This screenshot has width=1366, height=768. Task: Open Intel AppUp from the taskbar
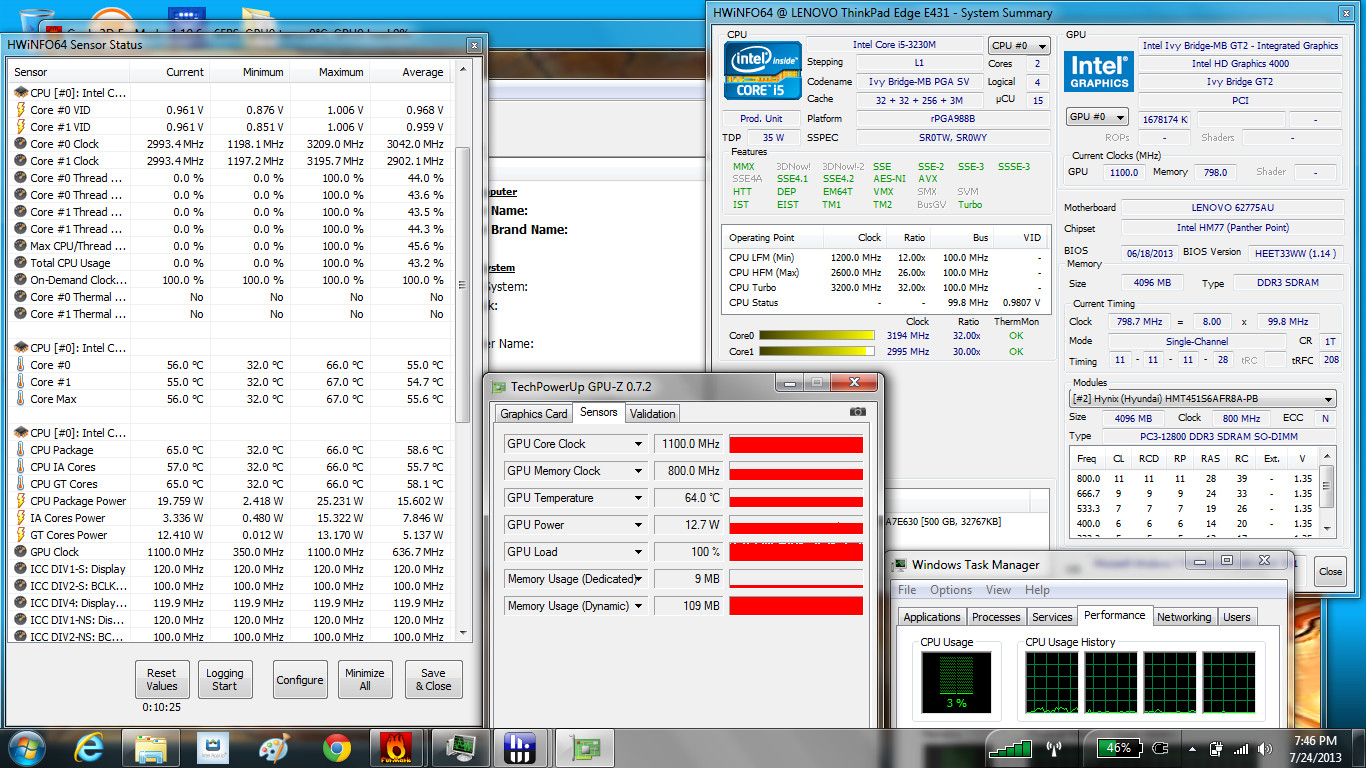pyautogui.click(x=212, y=748)
